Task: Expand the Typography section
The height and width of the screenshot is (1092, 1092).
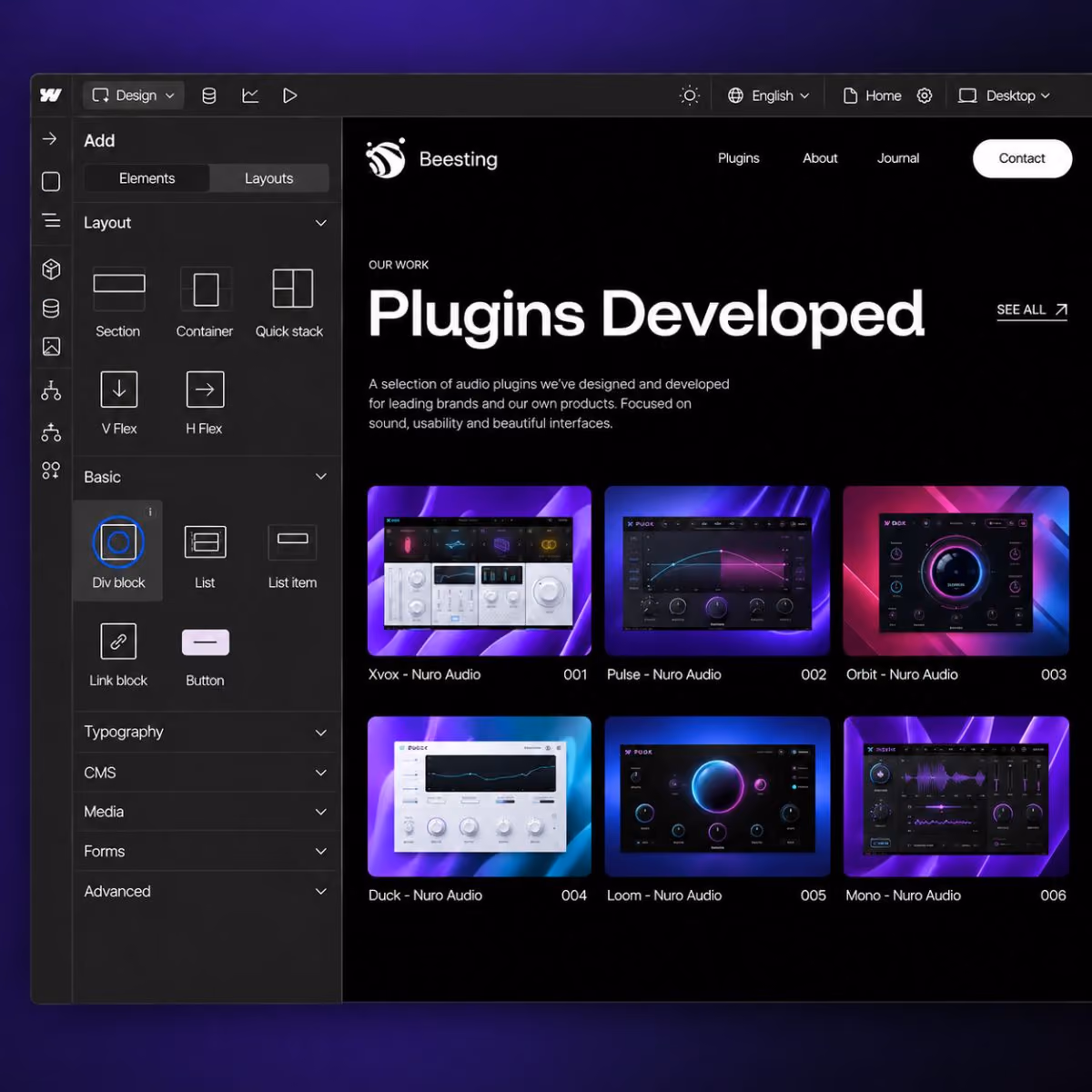Action: pyautogui.click(x=205, y=732)
